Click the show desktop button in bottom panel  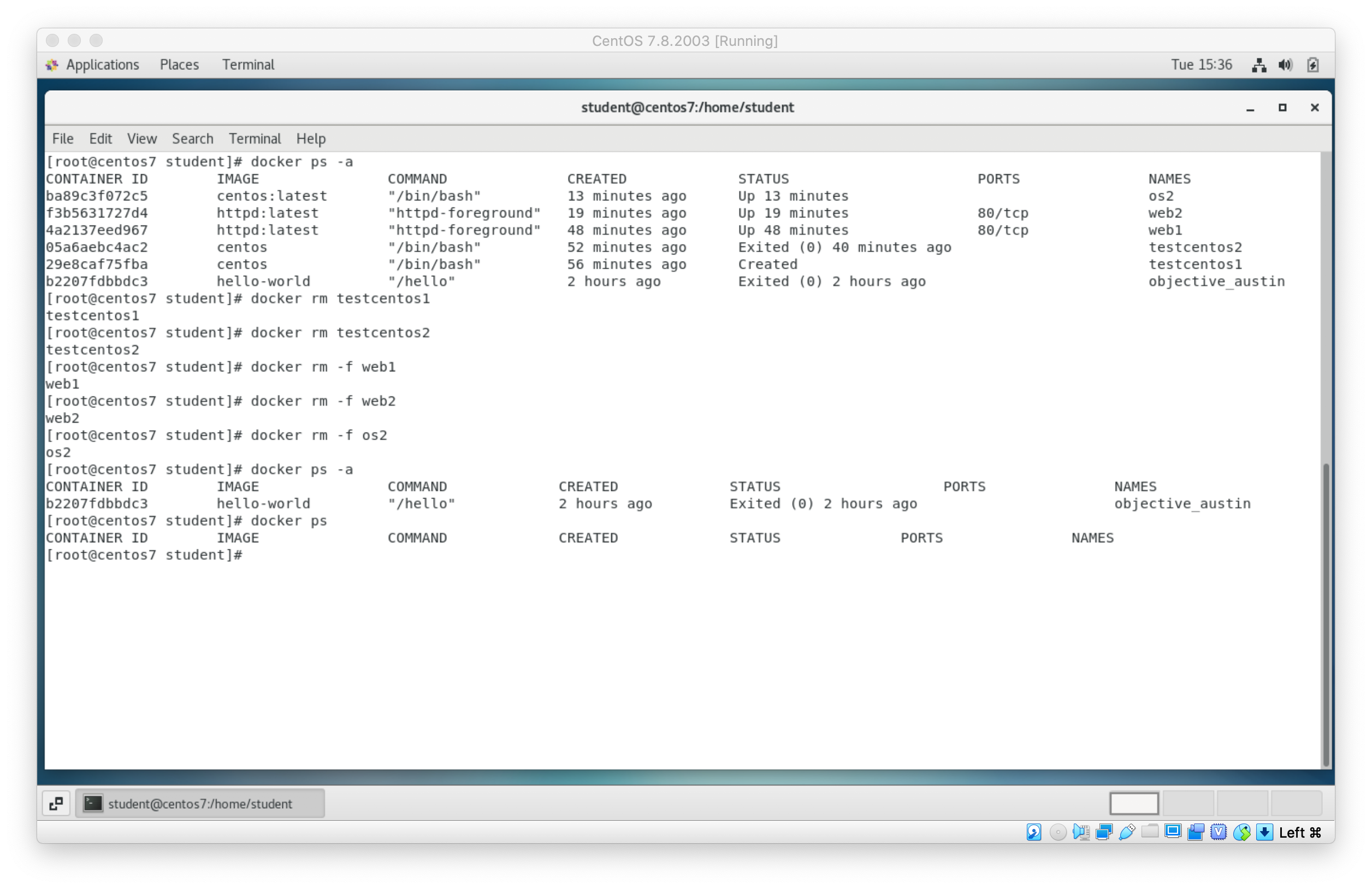click(56, 803)
